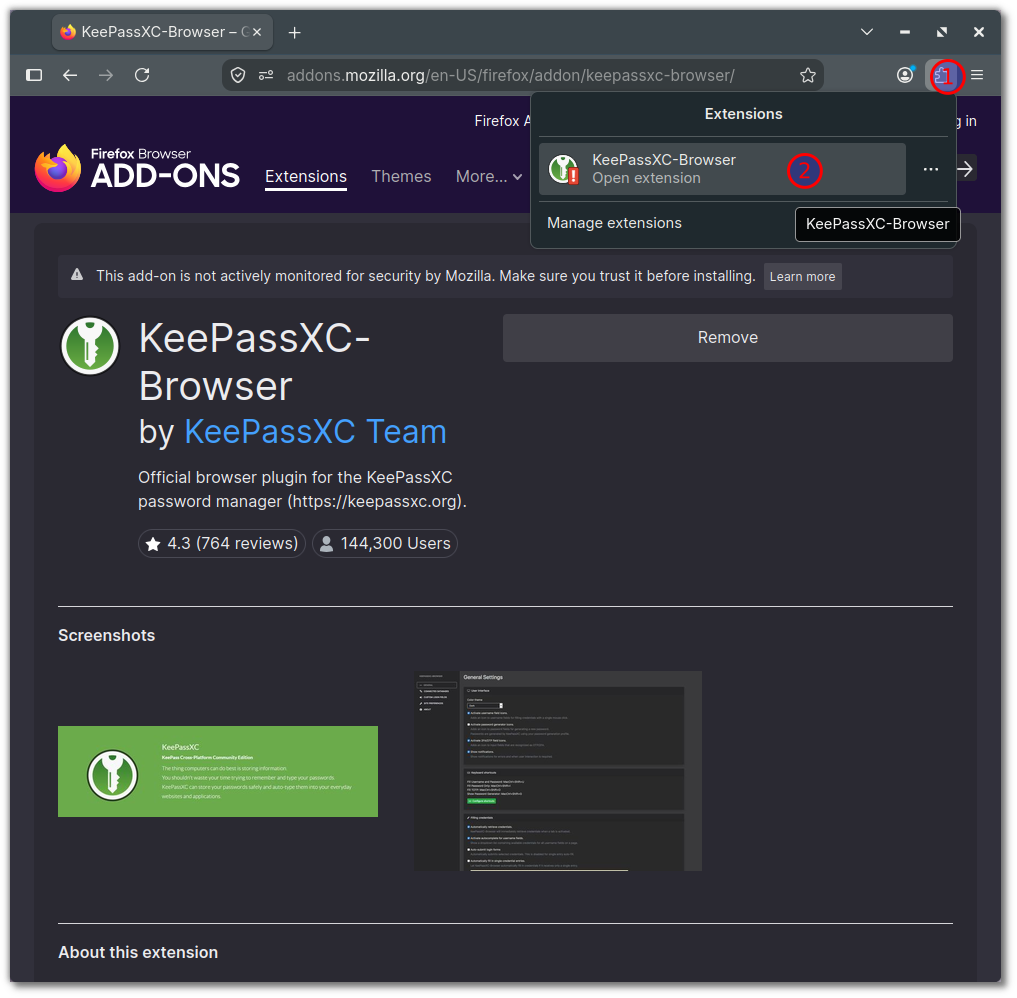The width and height of the screenshot is (1017, 998).
Task: Bookmark this page with star icon
Action: click(x=808, y=75)
